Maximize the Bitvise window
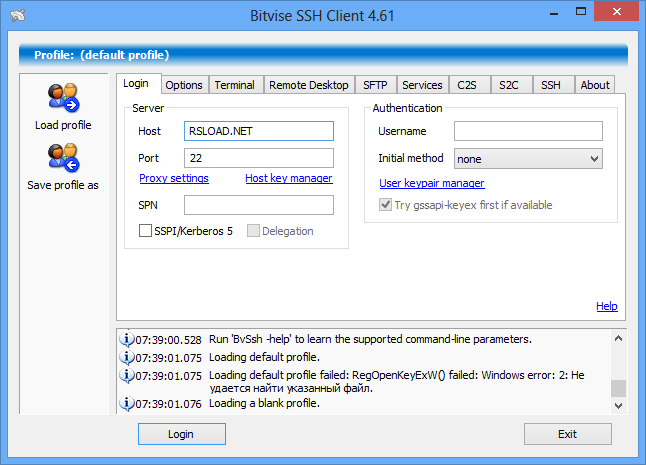646x465 pixels. [x=580, y=12]
